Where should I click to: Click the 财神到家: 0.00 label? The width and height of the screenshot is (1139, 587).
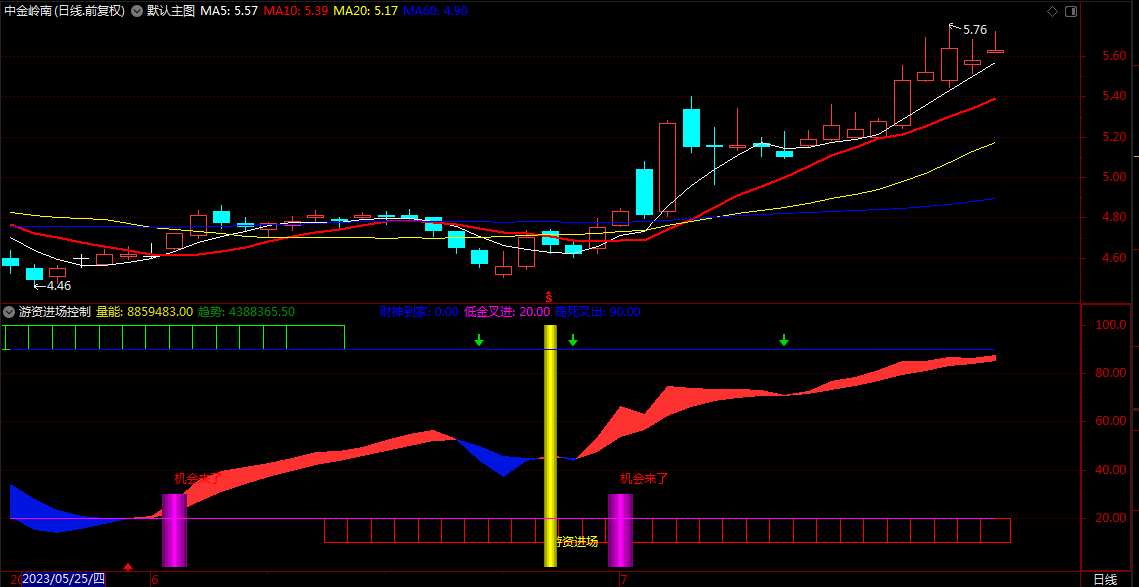pos(419,312)
